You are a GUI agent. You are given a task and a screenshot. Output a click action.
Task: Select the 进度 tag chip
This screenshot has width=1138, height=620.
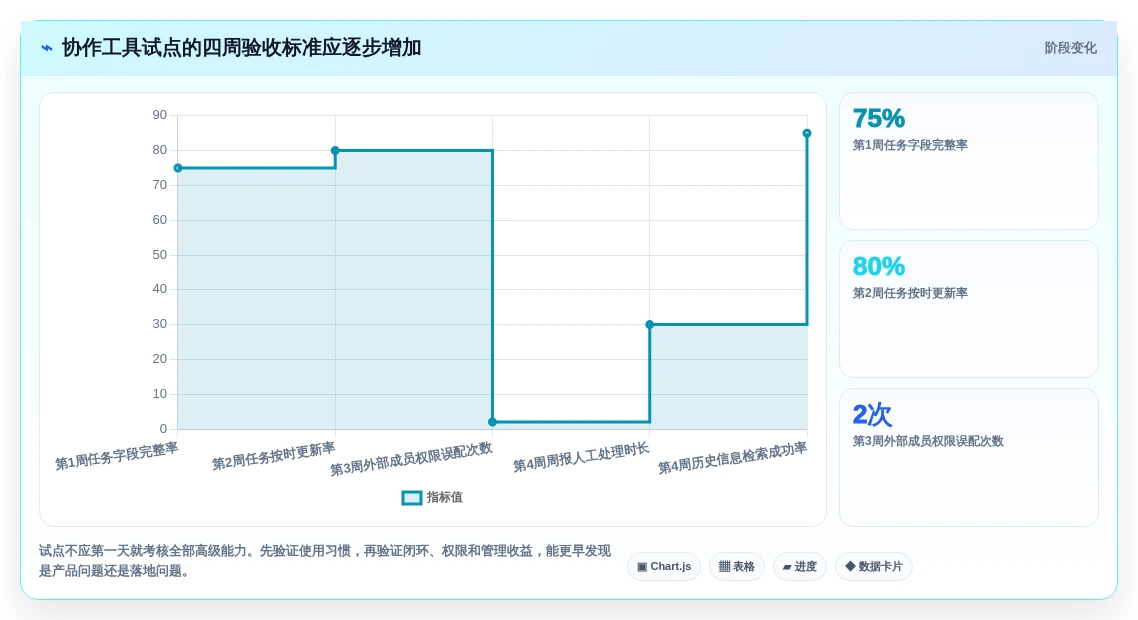(799, 566)
